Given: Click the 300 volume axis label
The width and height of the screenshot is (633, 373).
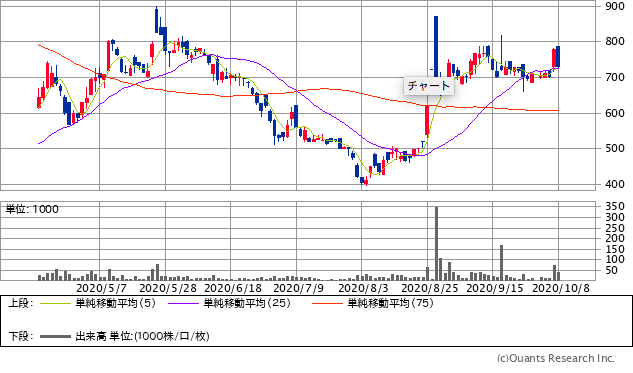Looking at the screenshot, I should point(615,217).
